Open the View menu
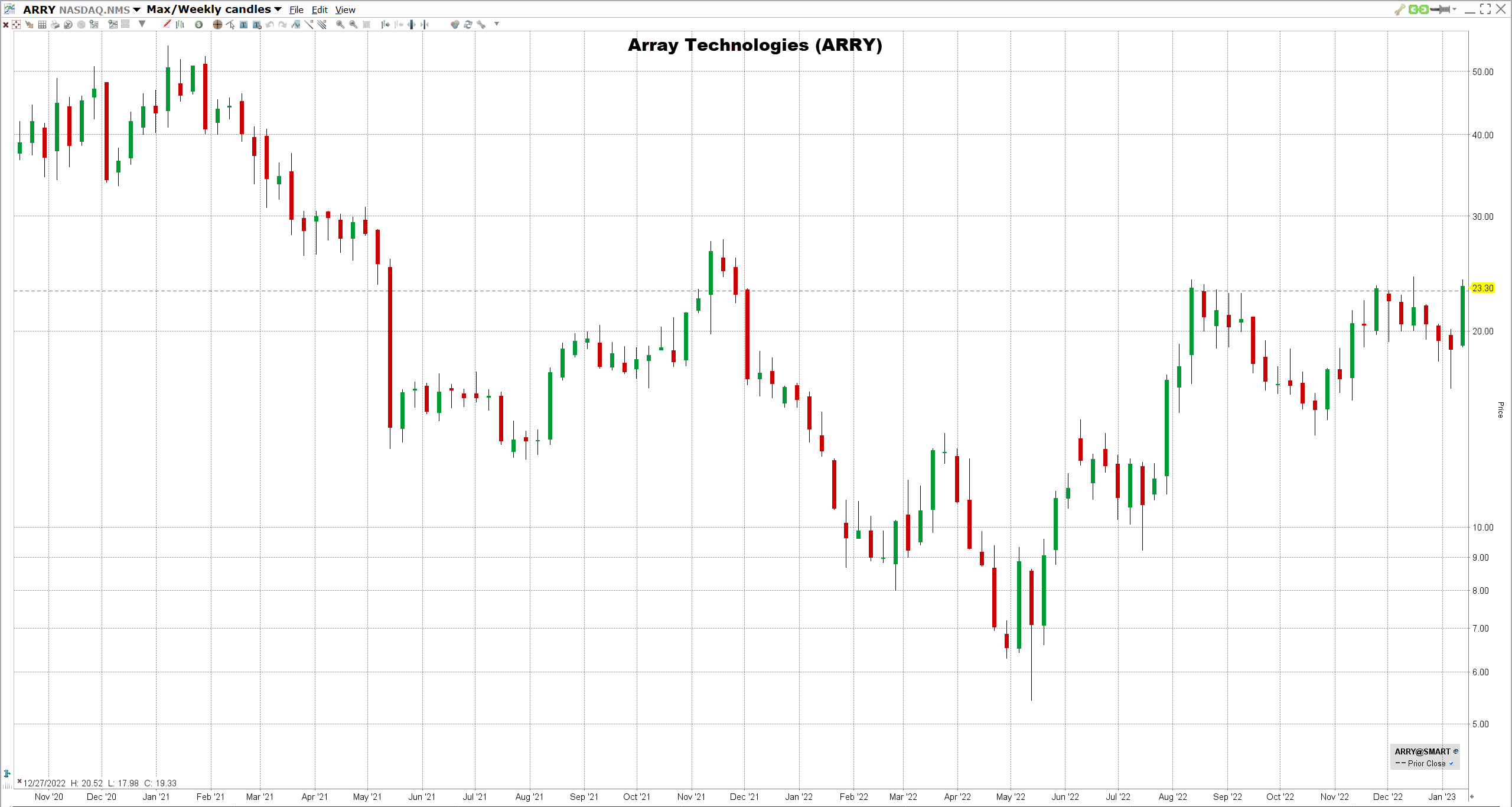 click(x=346, y=9)
